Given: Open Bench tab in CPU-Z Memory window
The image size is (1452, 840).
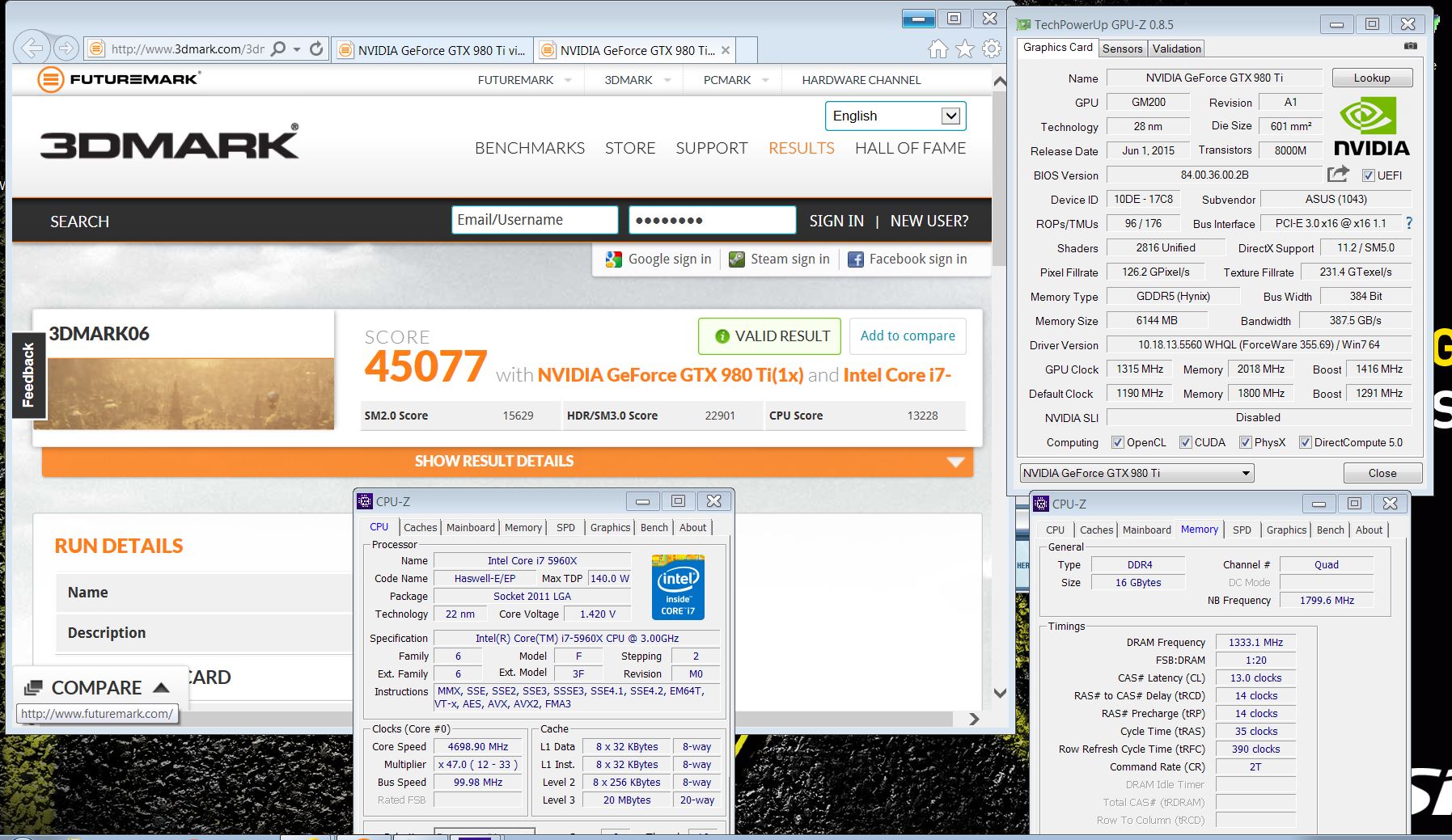Looking at the screenshot, I should 1330,530.
